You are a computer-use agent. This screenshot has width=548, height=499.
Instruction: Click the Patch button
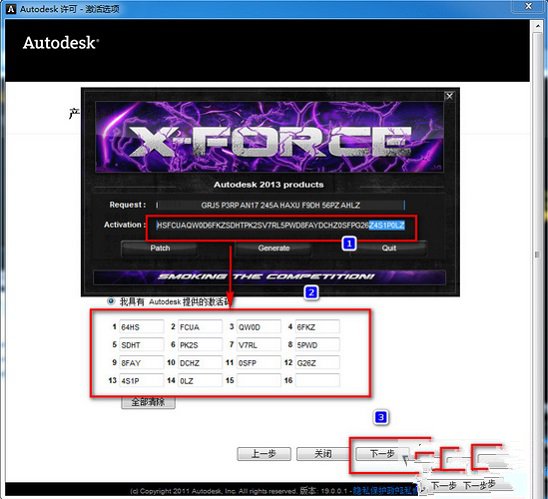pyautogui.click(x=160, y=248)
